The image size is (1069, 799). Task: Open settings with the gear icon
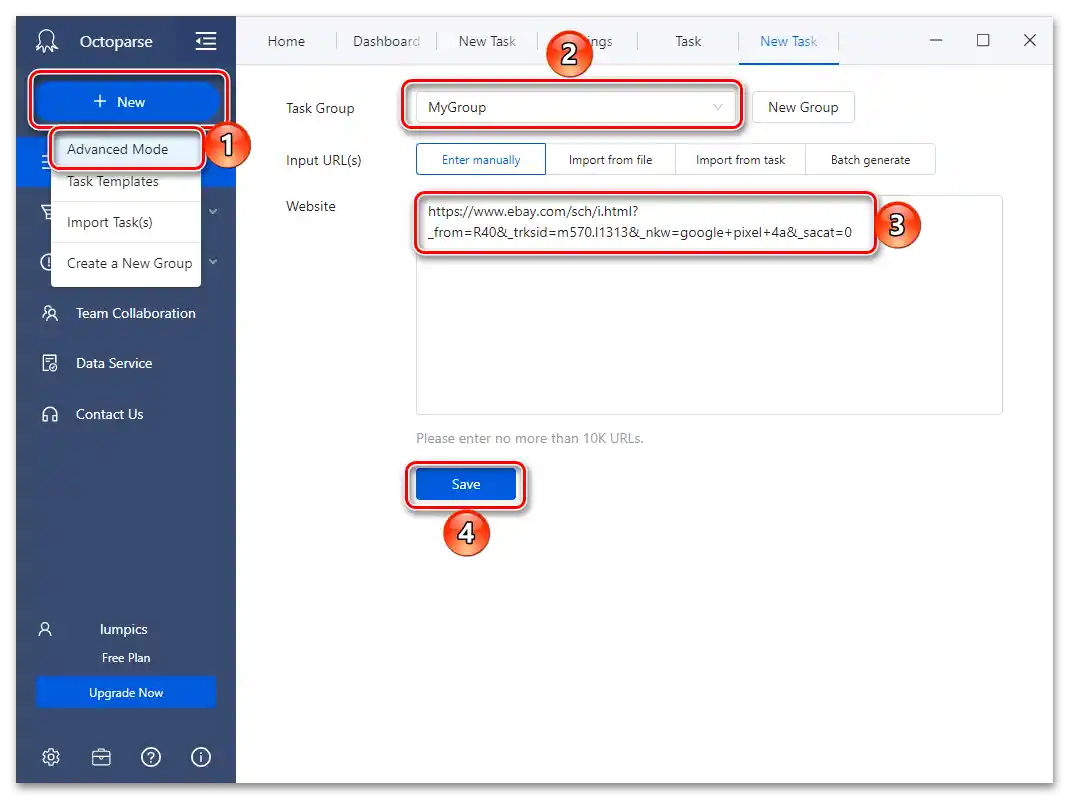[51, 757]
